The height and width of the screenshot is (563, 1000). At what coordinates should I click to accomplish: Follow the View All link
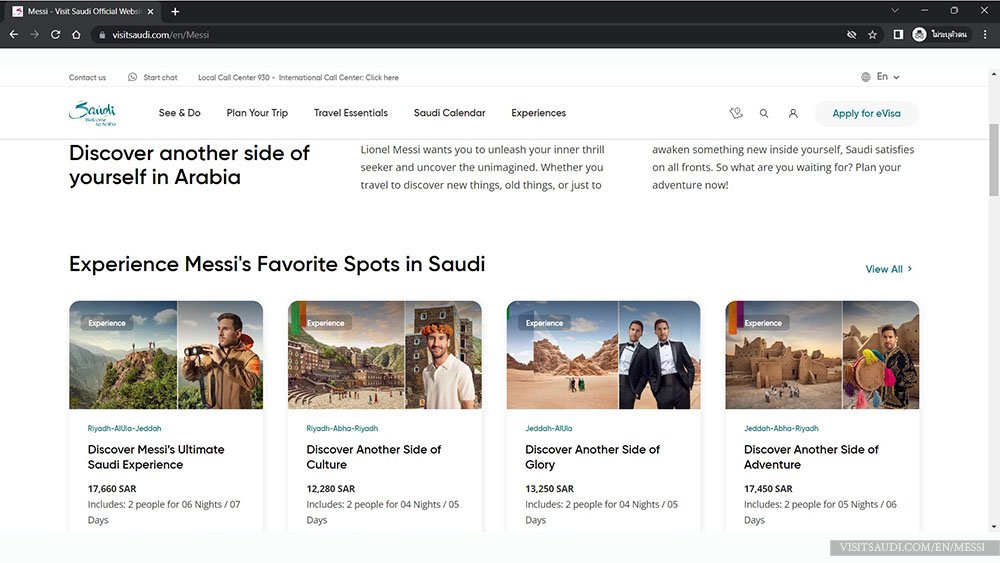pyautogui.click(x=888, y=269)
